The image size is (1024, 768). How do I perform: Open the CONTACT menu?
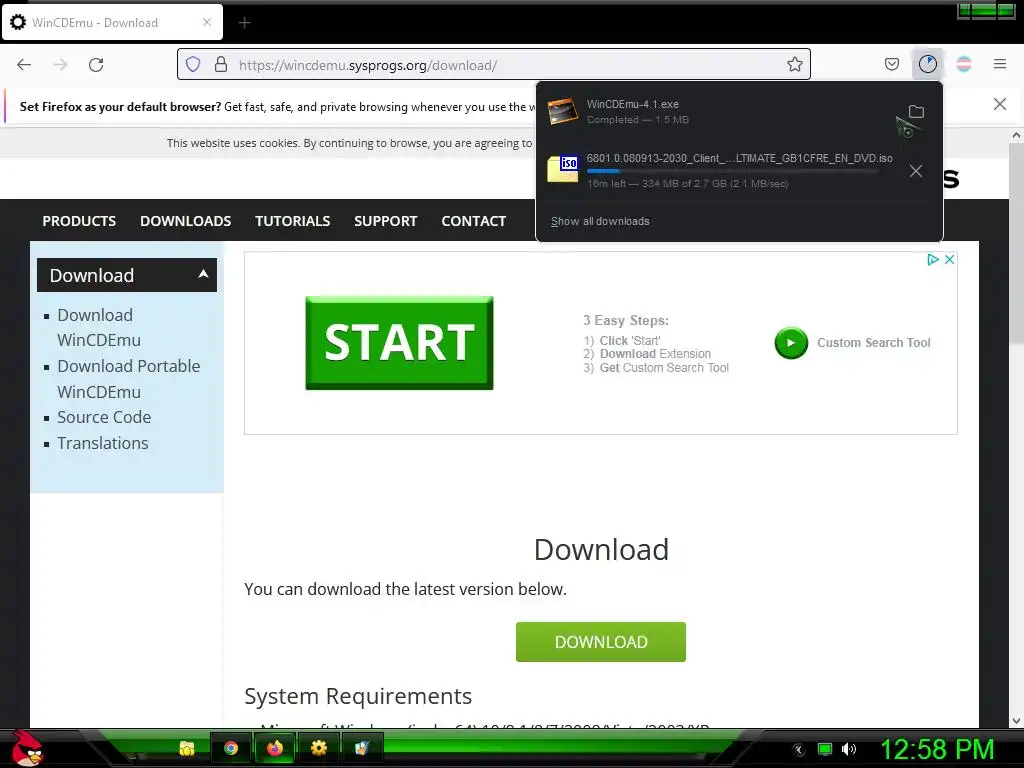coord(473,221)
